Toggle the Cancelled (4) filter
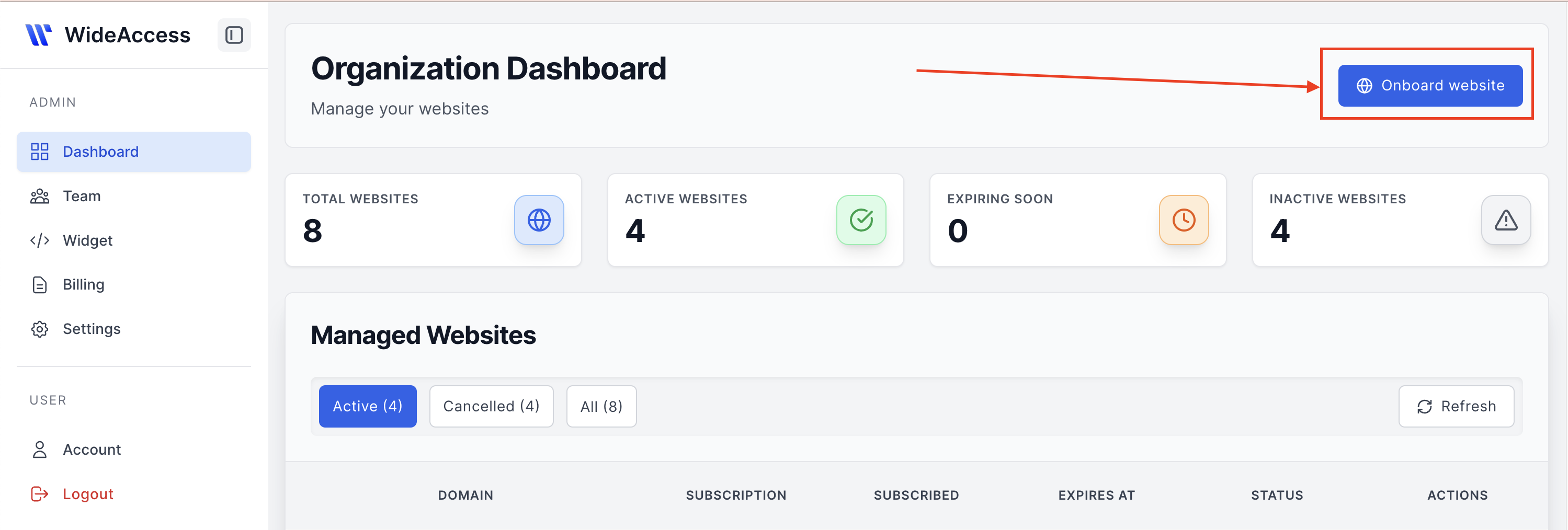This screenshot has width=1568, height=530. pos(491,406)
